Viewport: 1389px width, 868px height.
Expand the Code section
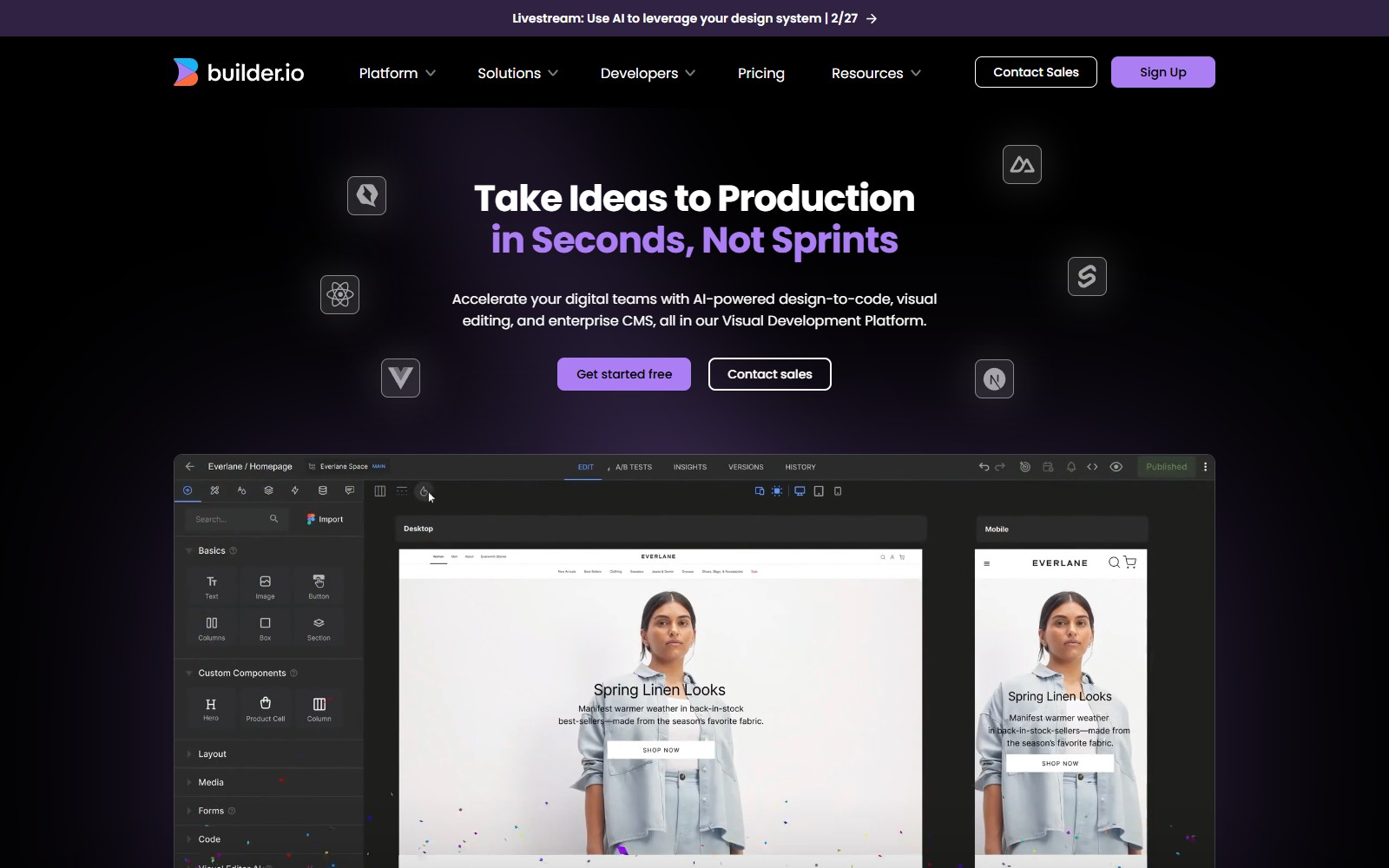tap(269, 839)
